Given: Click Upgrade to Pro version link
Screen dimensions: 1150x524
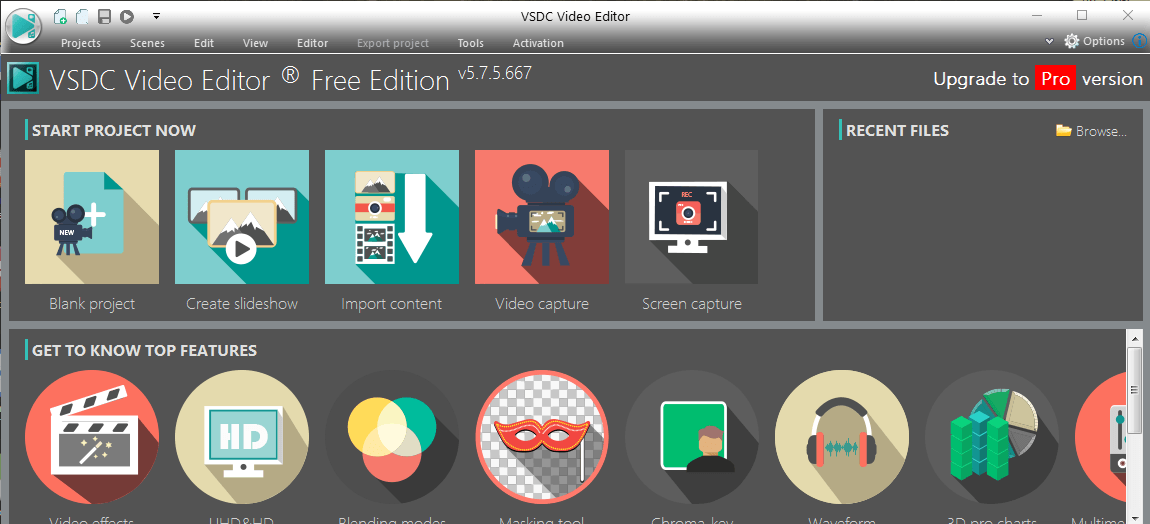Looking at the screenshot, I should tap(1038, 79).
